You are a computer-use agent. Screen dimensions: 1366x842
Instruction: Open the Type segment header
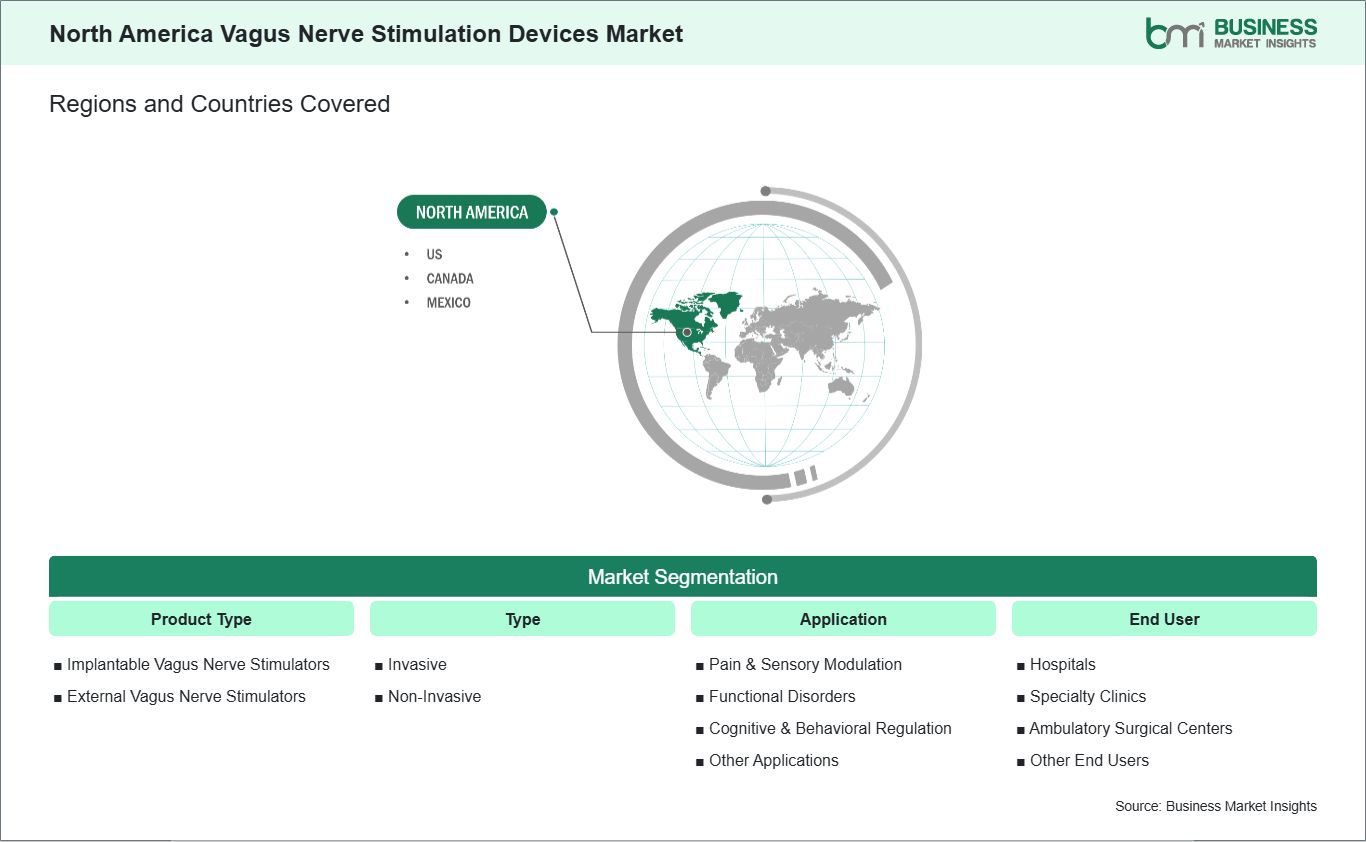click(522, 619)
